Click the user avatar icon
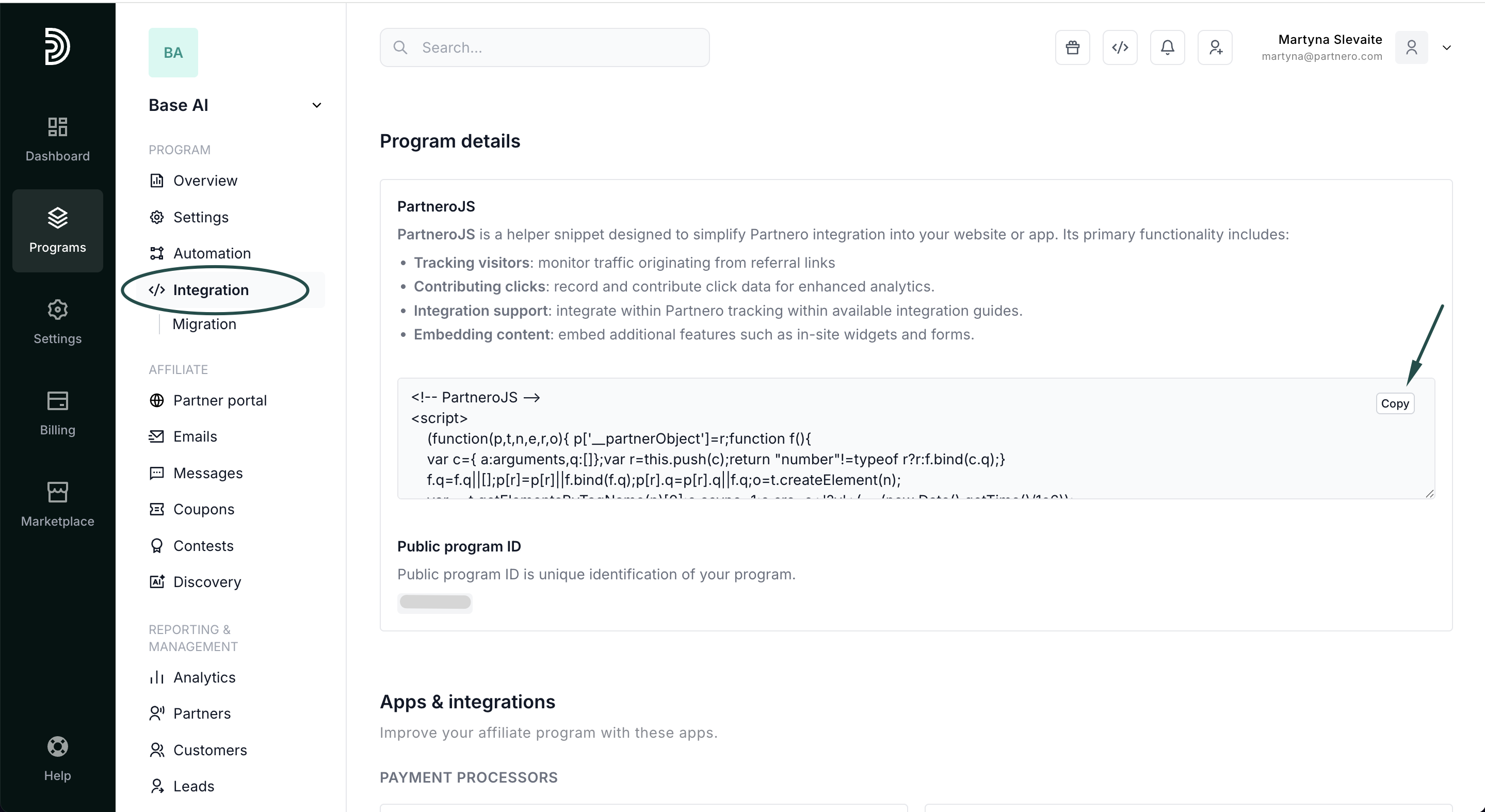 pyautogui.click(x=1411, y=47)
